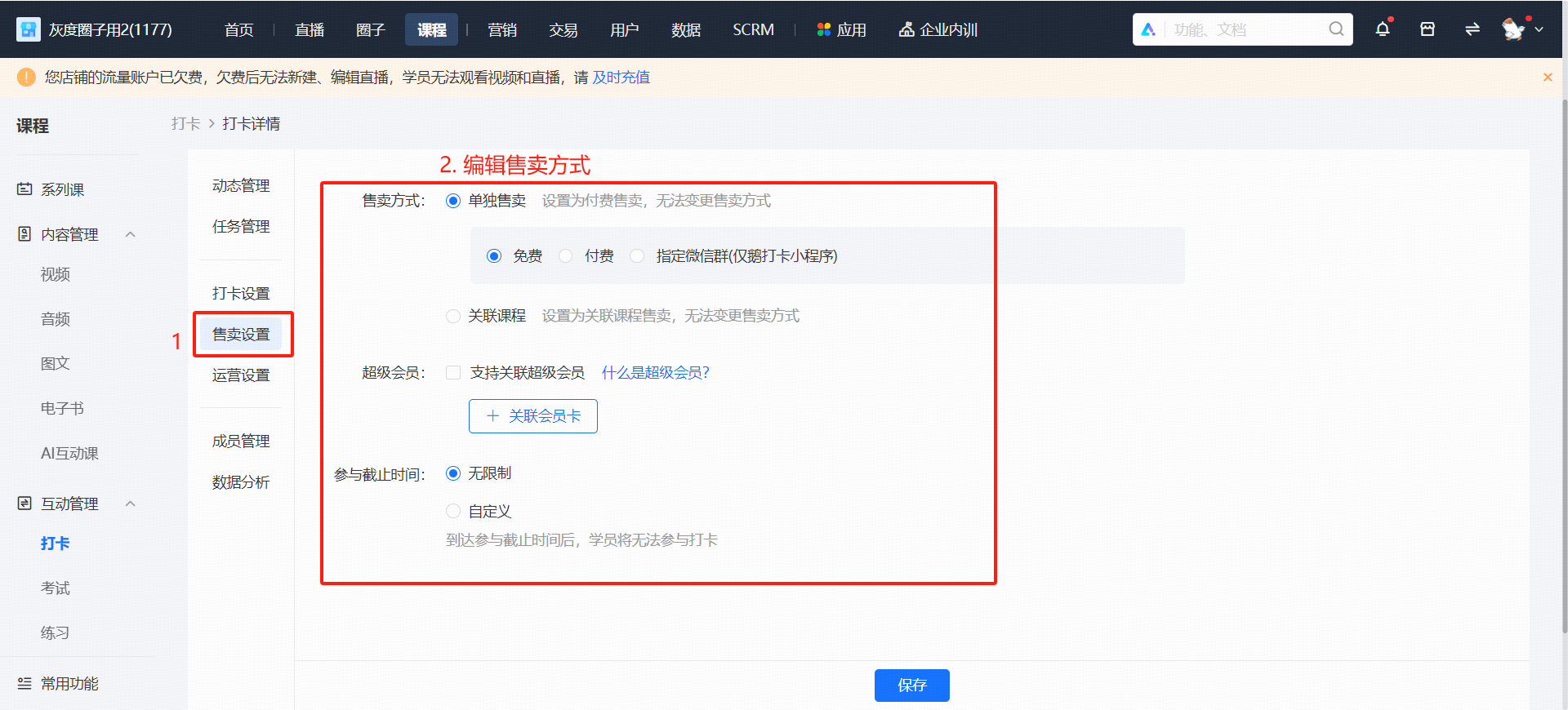Image resolution: width=1568 pixels, height=710 pixels.
Task: Open 任务管理 tab
Action: (241, 227)
